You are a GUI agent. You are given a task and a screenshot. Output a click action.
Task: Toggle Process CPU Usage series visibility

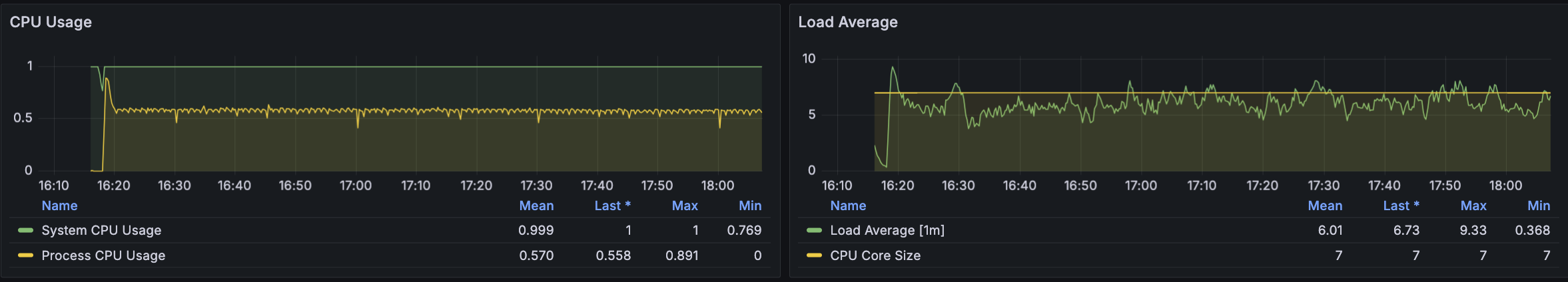(x=103, y=255)
